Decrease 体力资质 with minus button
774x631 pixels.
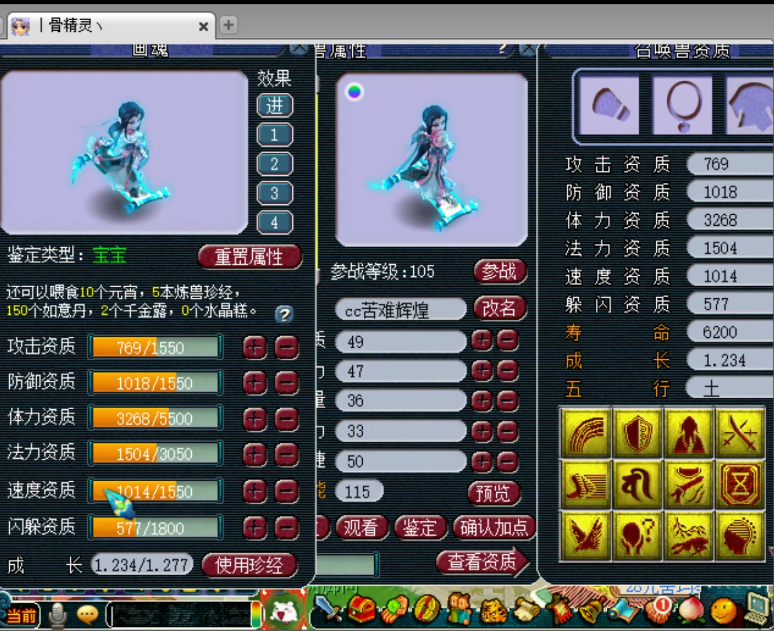(287, 419)
